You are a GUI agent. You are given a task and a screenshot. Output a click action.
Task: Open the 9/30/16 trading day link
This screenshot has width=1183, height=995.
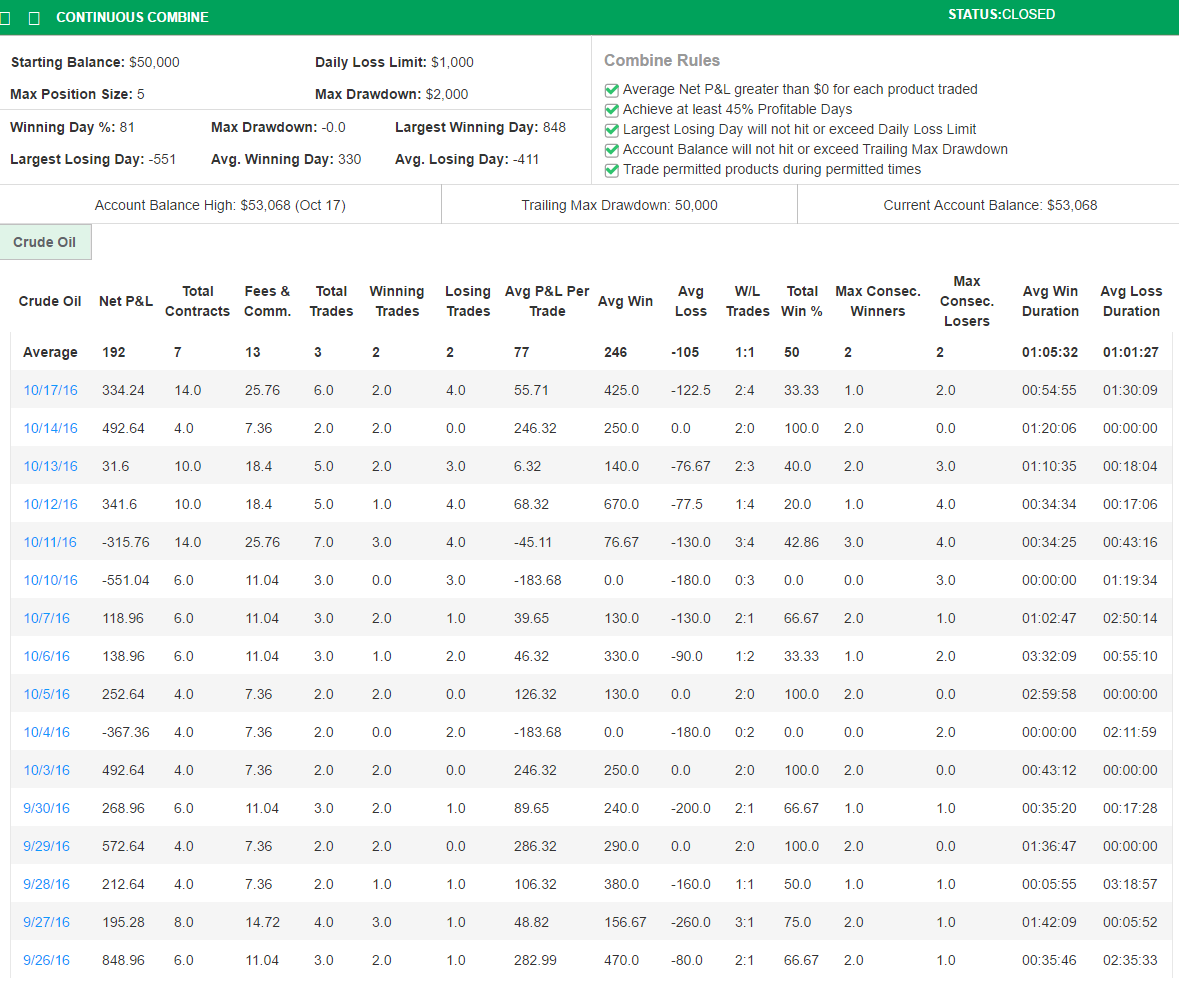coord(47,808)
